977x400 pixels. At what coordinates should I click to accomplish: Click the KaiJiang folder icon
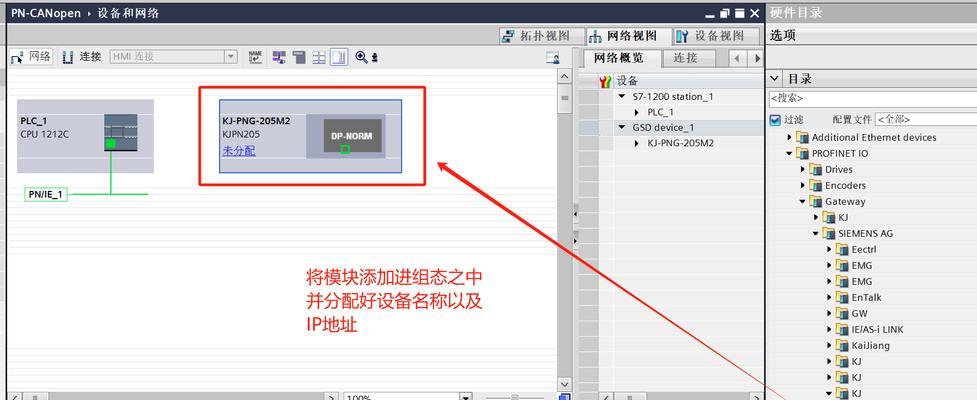(x=842, y=346)
